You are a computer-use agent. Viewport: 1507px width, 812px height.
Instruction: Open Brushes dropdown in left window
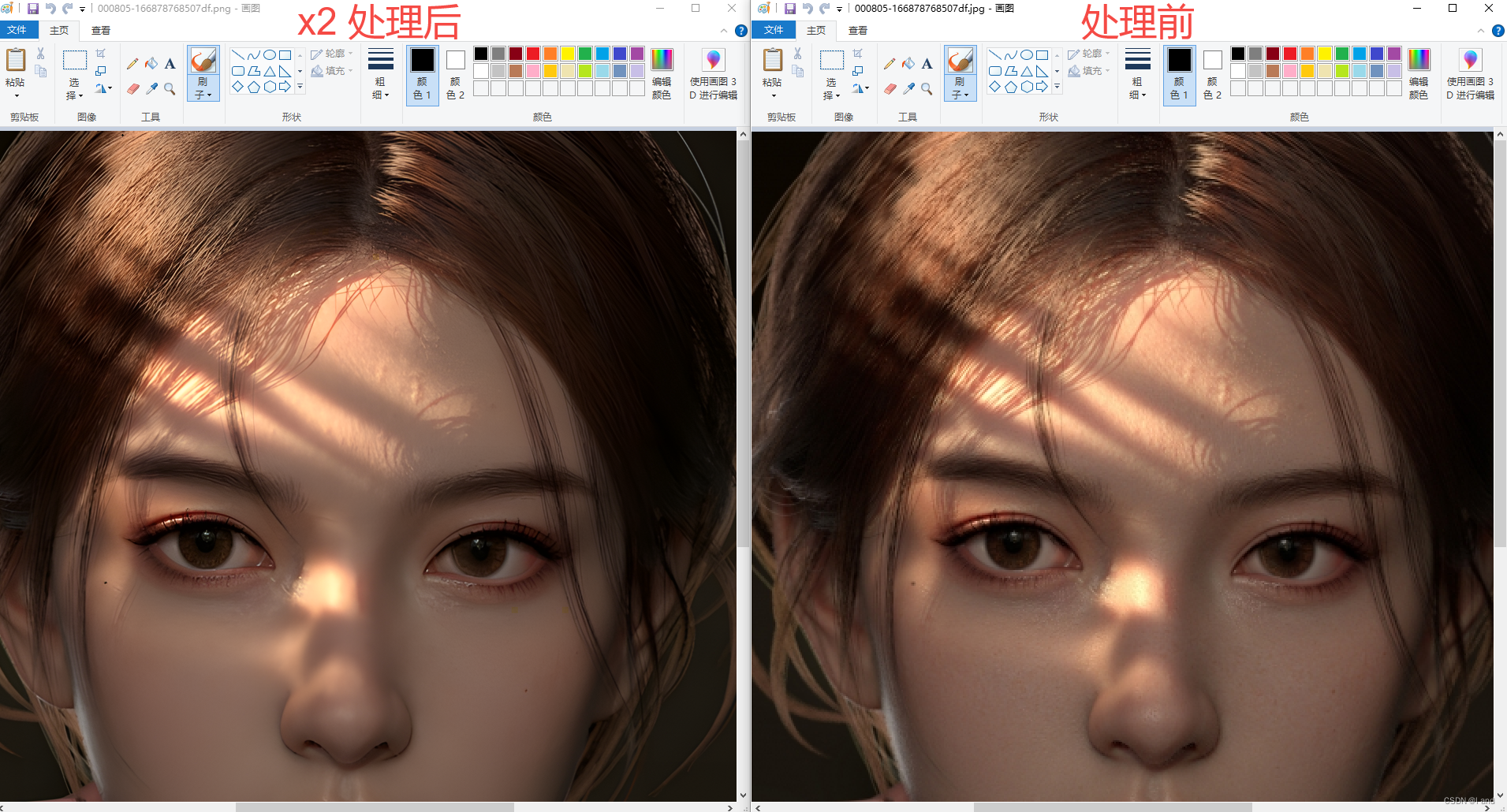point(203,89)
